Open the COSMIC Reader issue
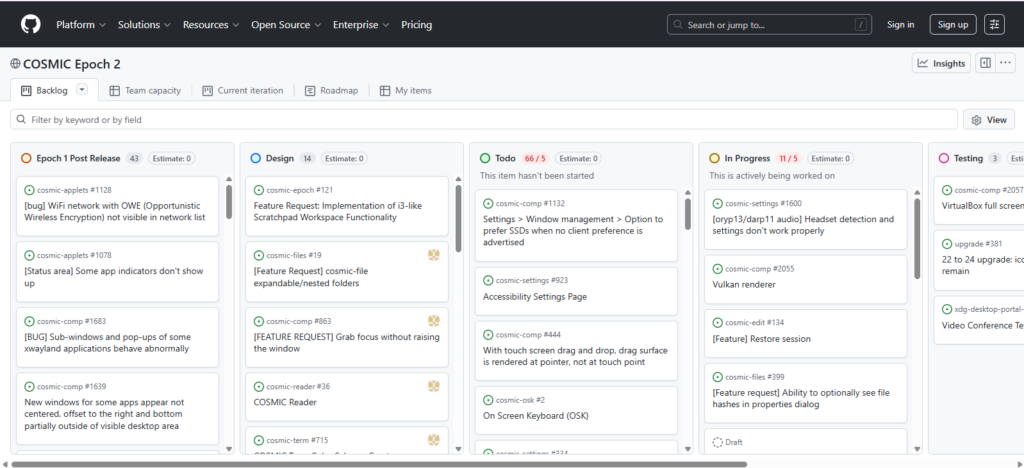1024x468 pixels. click(285, 402)
